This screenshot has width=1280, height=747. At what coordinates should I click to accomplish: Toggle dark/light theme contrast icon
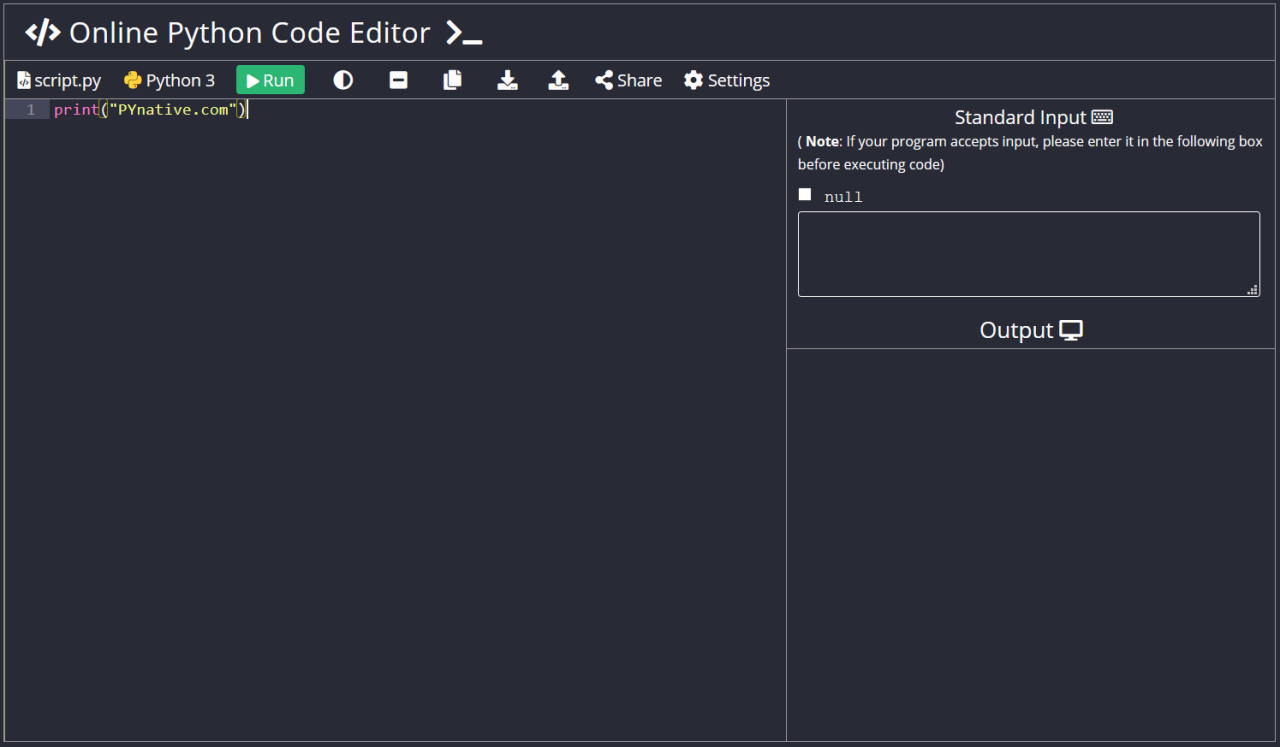343,80
